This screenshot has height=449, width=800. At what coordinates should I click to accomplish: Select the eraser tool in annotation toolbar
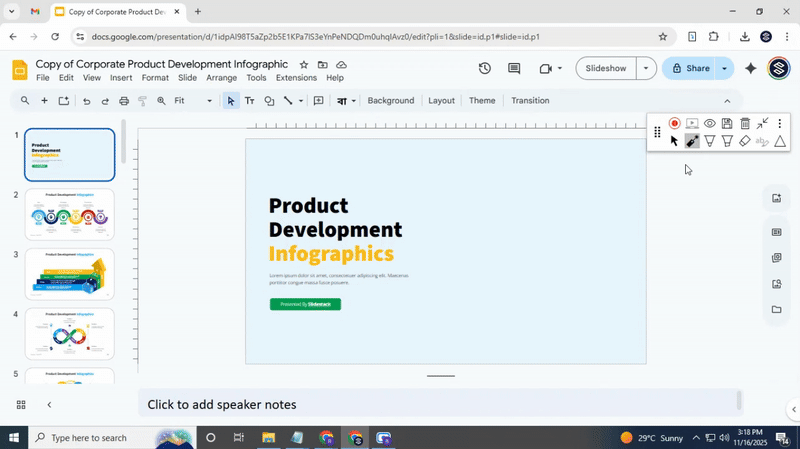pos(745,141)
